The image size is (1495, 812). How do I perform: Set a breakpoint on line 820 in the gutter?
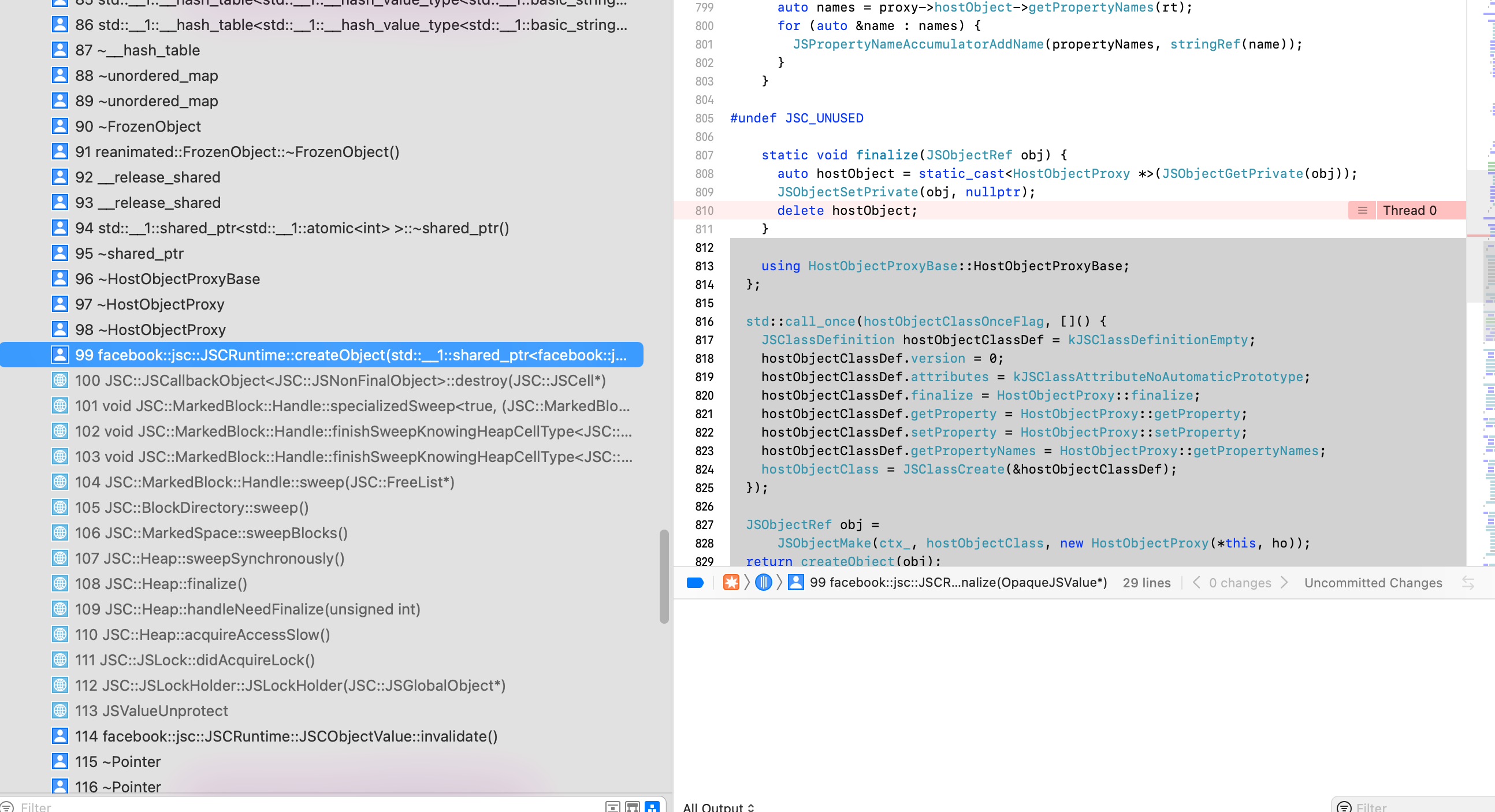pos(704,395)
